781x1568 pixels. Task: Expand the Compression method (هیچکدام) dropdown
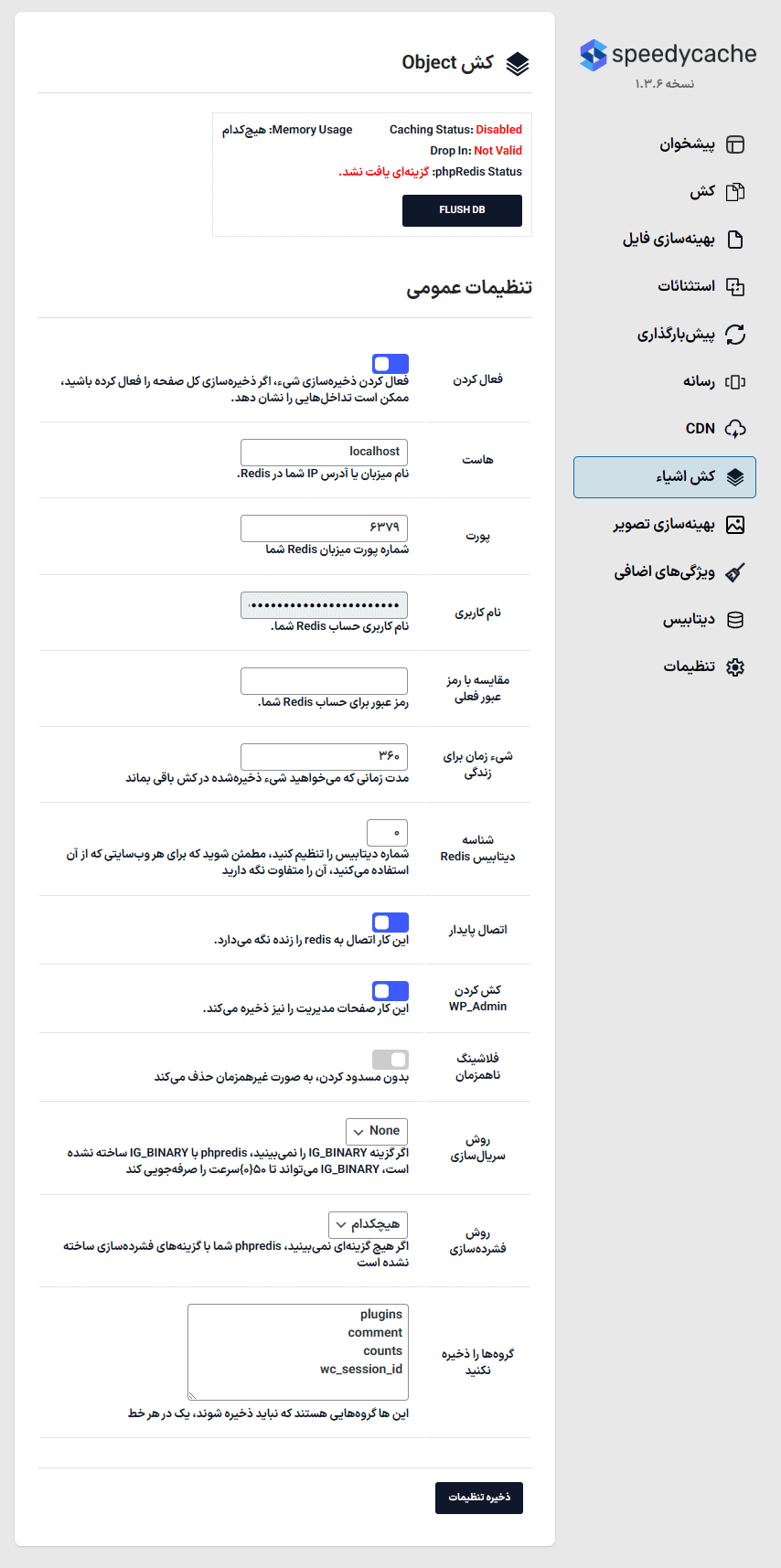[368, 1224]
